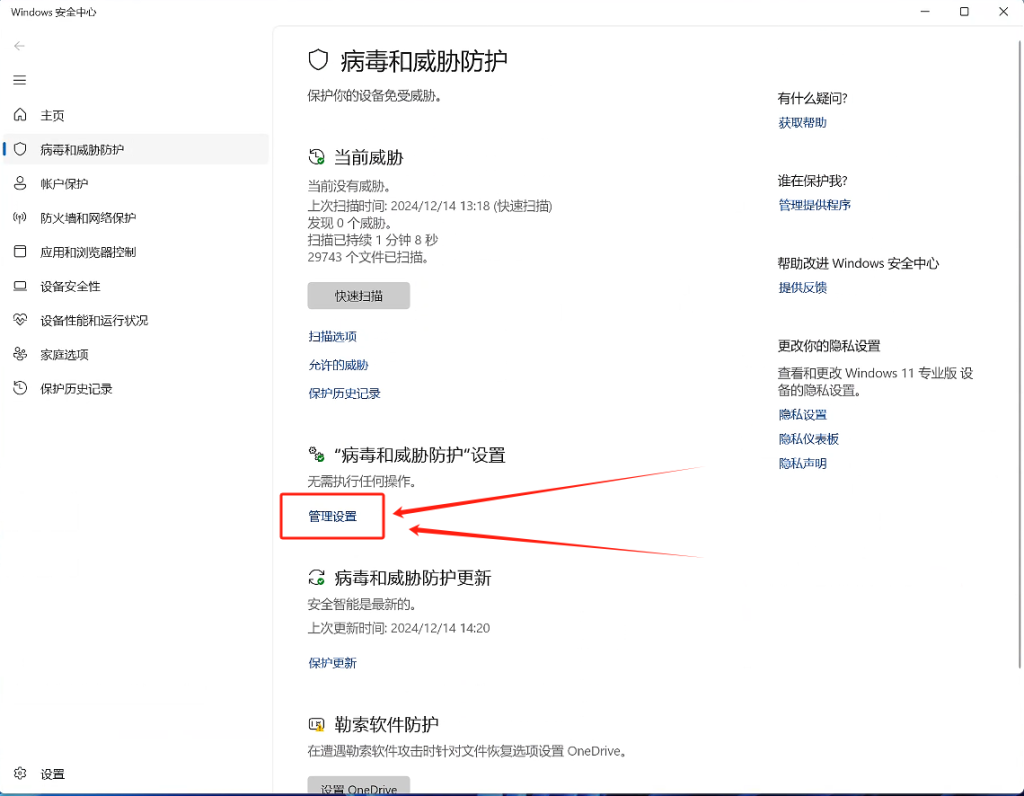Click the large shield icon in page title
Screen dimensions: 1024x796
pos(318,60)
